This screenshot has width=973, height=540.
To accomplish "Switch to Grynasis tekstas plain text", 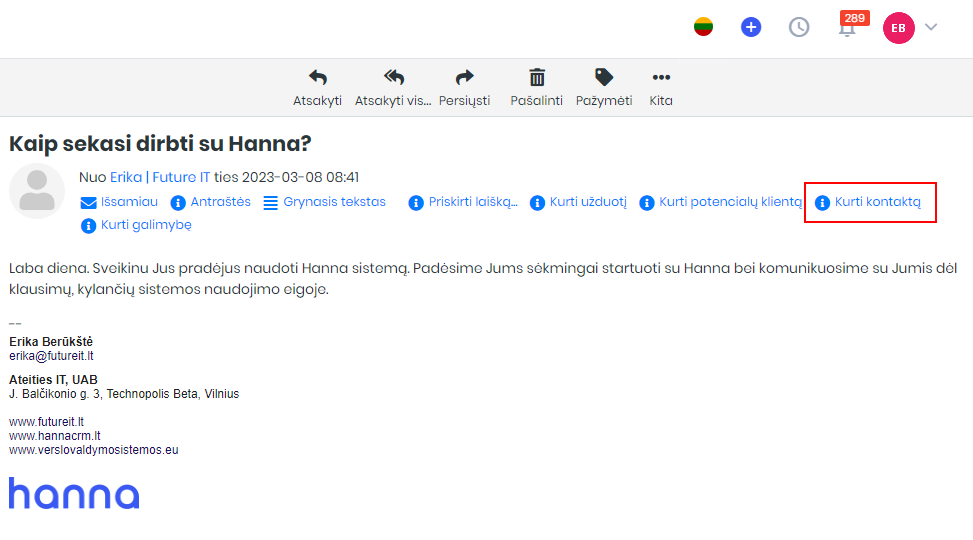I will [334, 202].
